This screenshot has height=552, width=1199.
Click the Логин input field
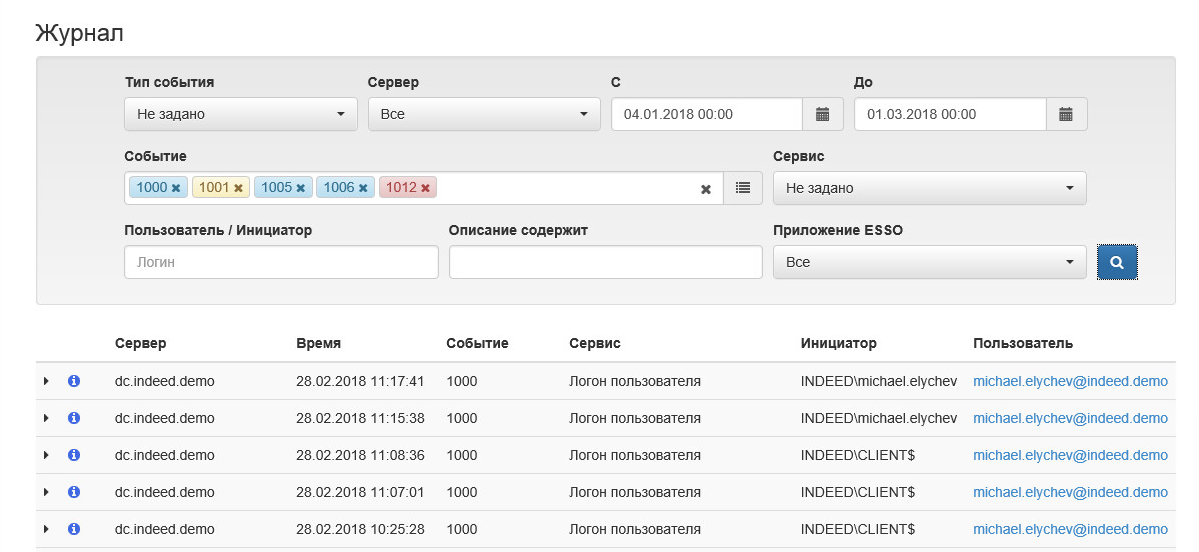pyautogui.click(x=281, y=262)
